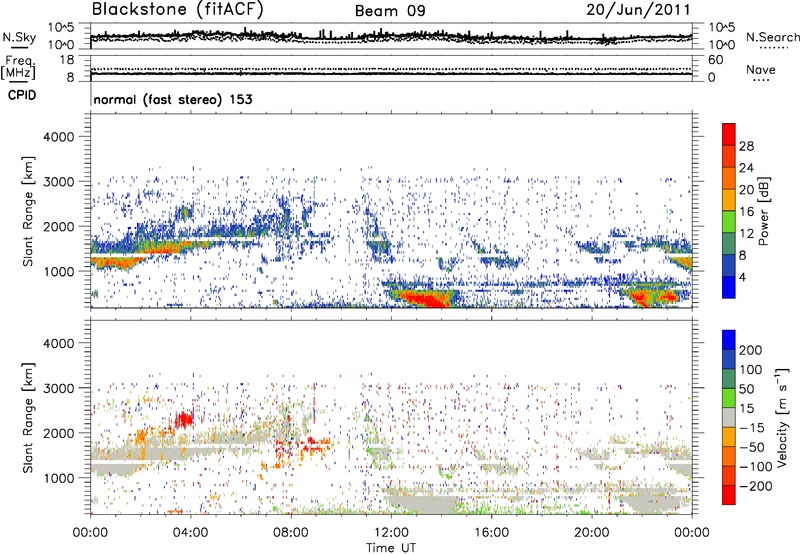Click the '08:00' time axis label
The height and width of the screenshot is (554, 800).
(x=291, y=533)
